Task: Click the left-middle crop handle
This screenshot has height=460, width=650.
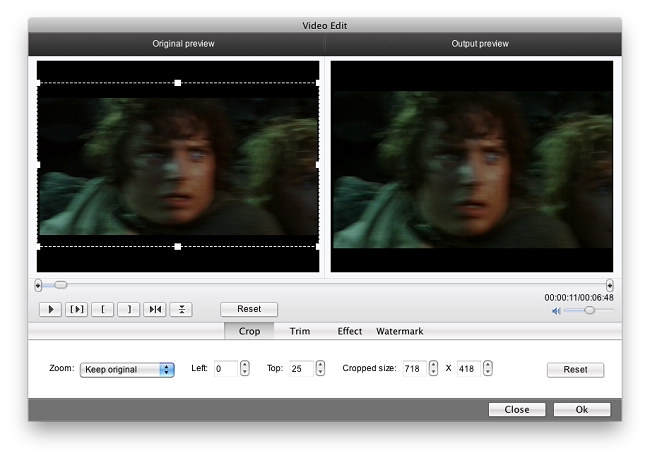Action: pos(39,165)
